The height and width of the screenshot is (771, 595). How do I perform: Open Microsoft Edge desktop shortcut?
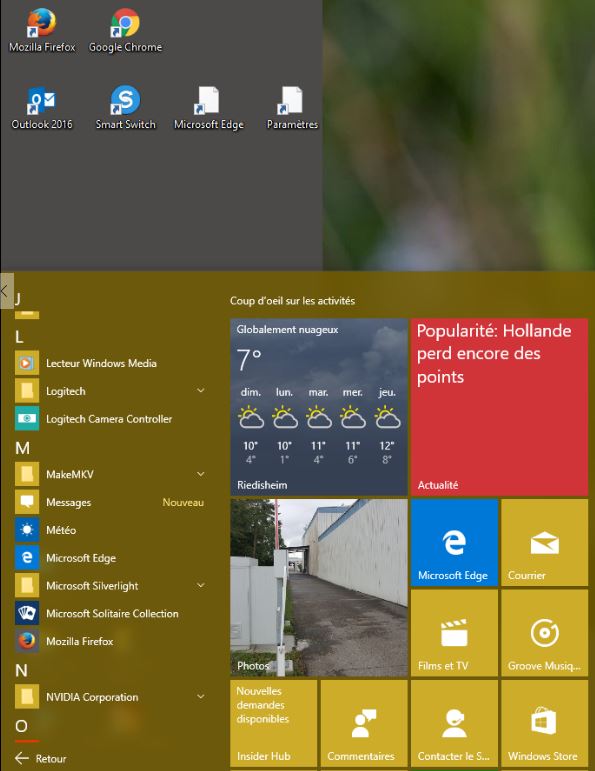tap(209, 108)
